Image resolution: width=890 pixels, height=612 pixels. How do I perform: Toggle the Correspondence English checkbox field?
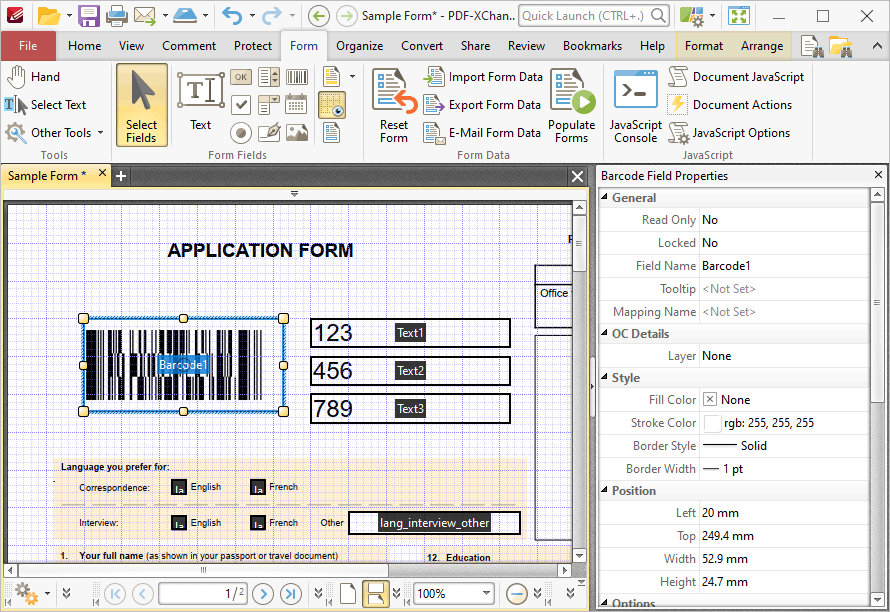(179, 487)
